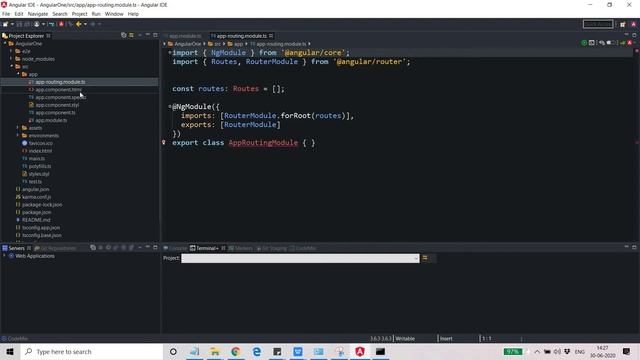Select favicon.ico file
Screen dimensions: 640x360
pos(40,143)
